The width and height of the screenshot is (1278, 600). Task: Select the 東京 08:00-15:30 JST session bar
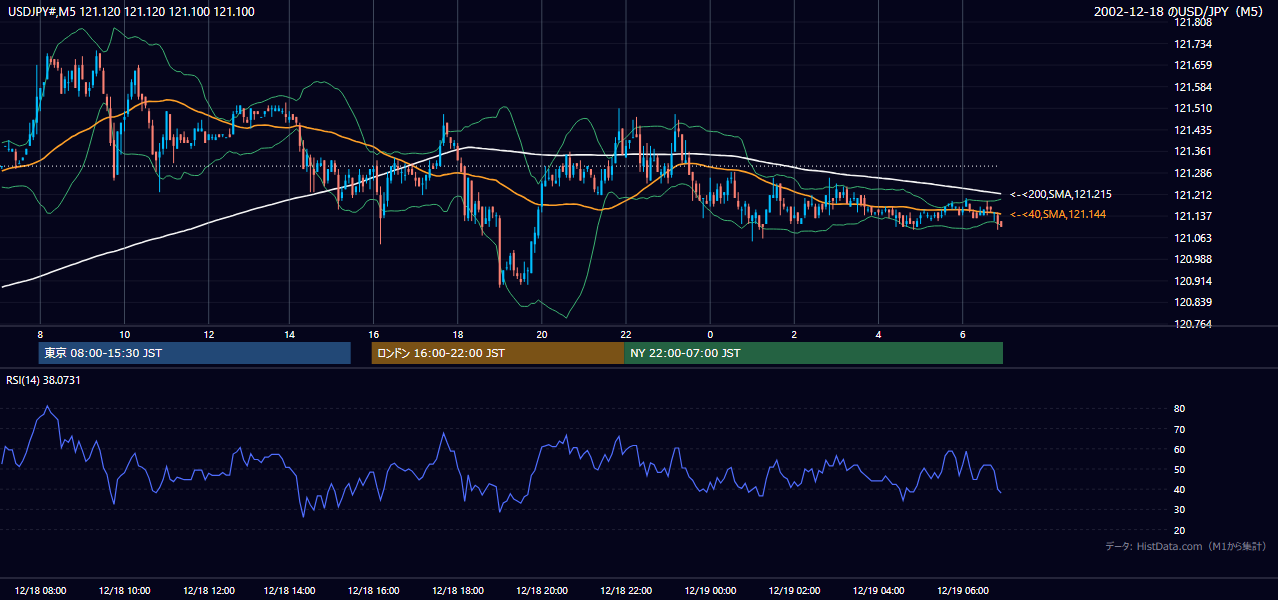(x=195, y=353)
